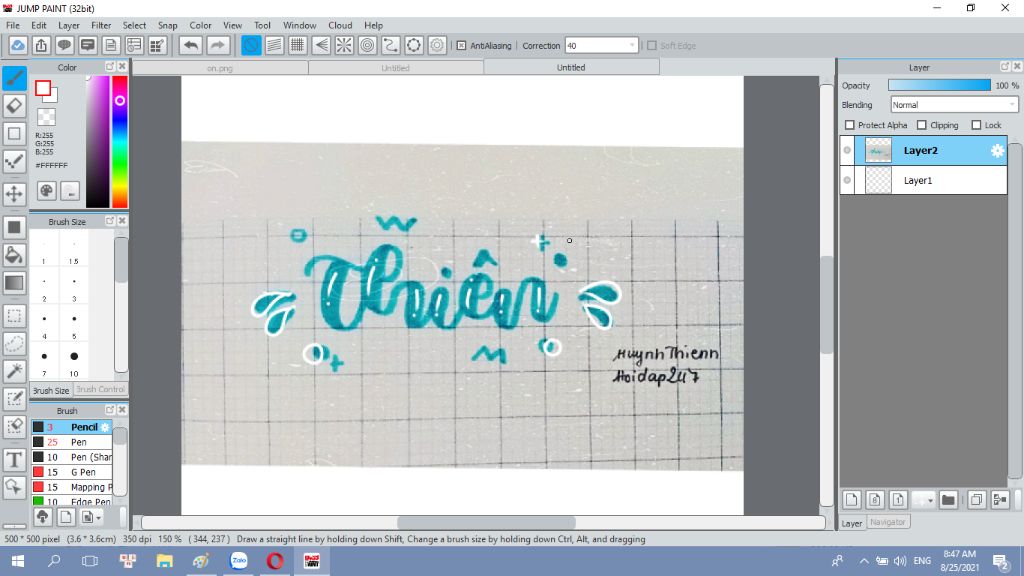Viewport: 1024px width, 576px height.
Task: Open snap settings gear icon
Action: pos(437,45)
